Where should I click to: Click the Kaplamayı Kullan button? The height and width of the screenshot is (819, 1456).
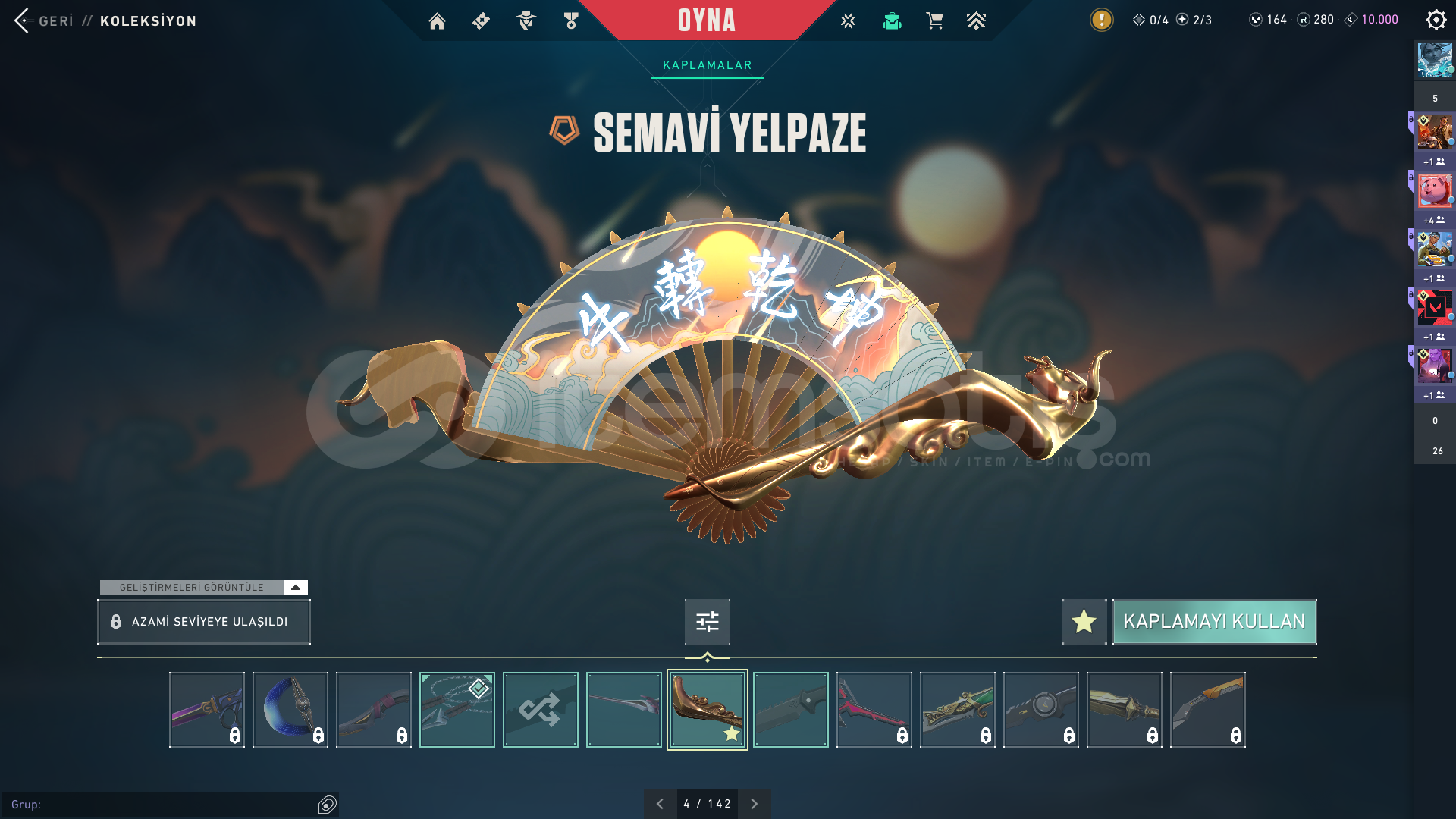[1214, 622]
